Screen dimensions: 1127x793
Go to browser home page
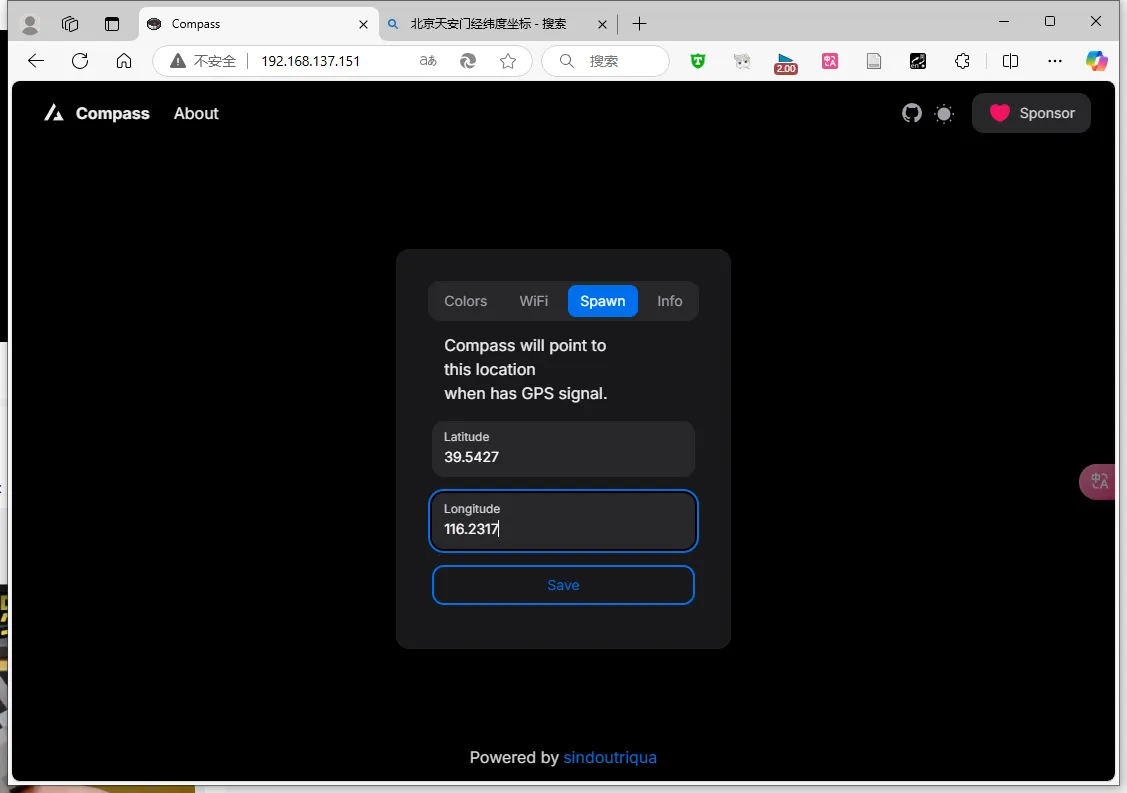click(x=124, y=61)
